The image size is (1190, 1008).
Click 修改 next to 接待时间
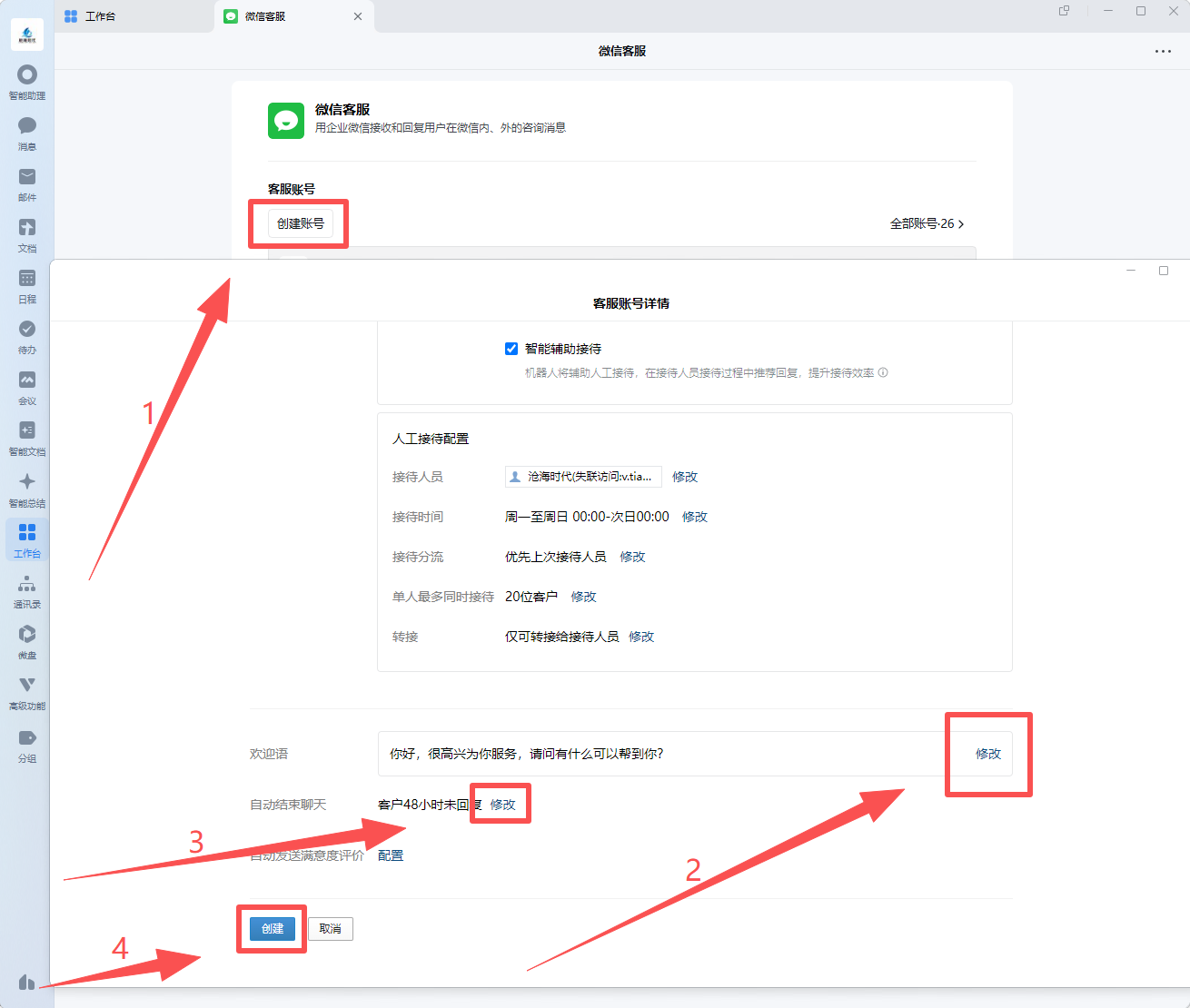tap(695, 517)
